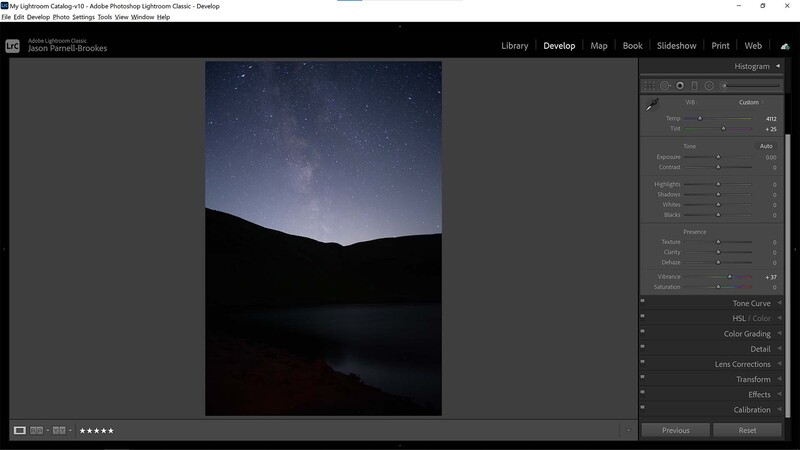Screen dimensions: 800x450
Task: Click the Reset button
Action: (747, 431)
